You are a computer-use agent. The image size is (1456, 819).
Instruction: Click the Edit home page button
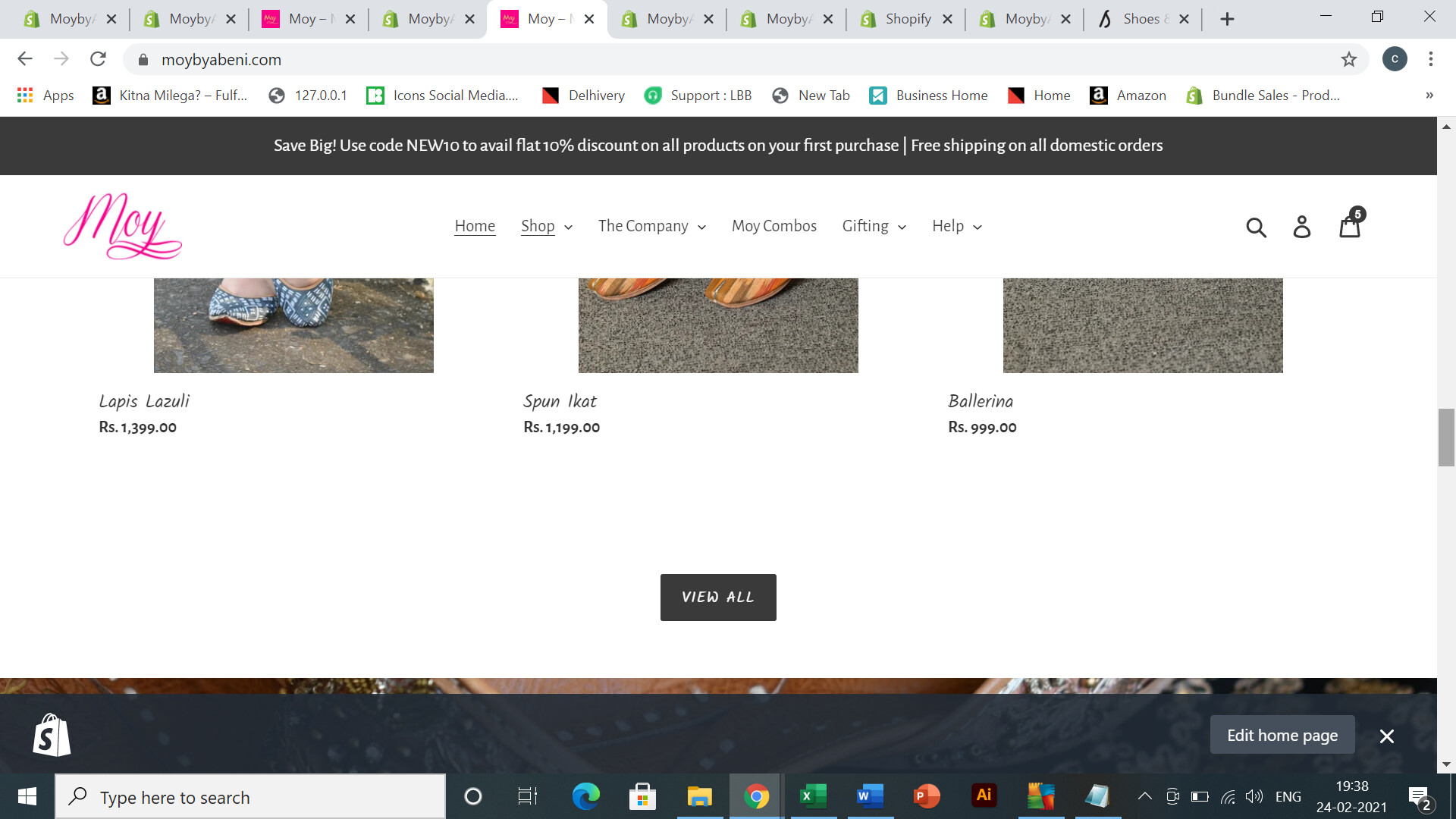pos(1282,735)
